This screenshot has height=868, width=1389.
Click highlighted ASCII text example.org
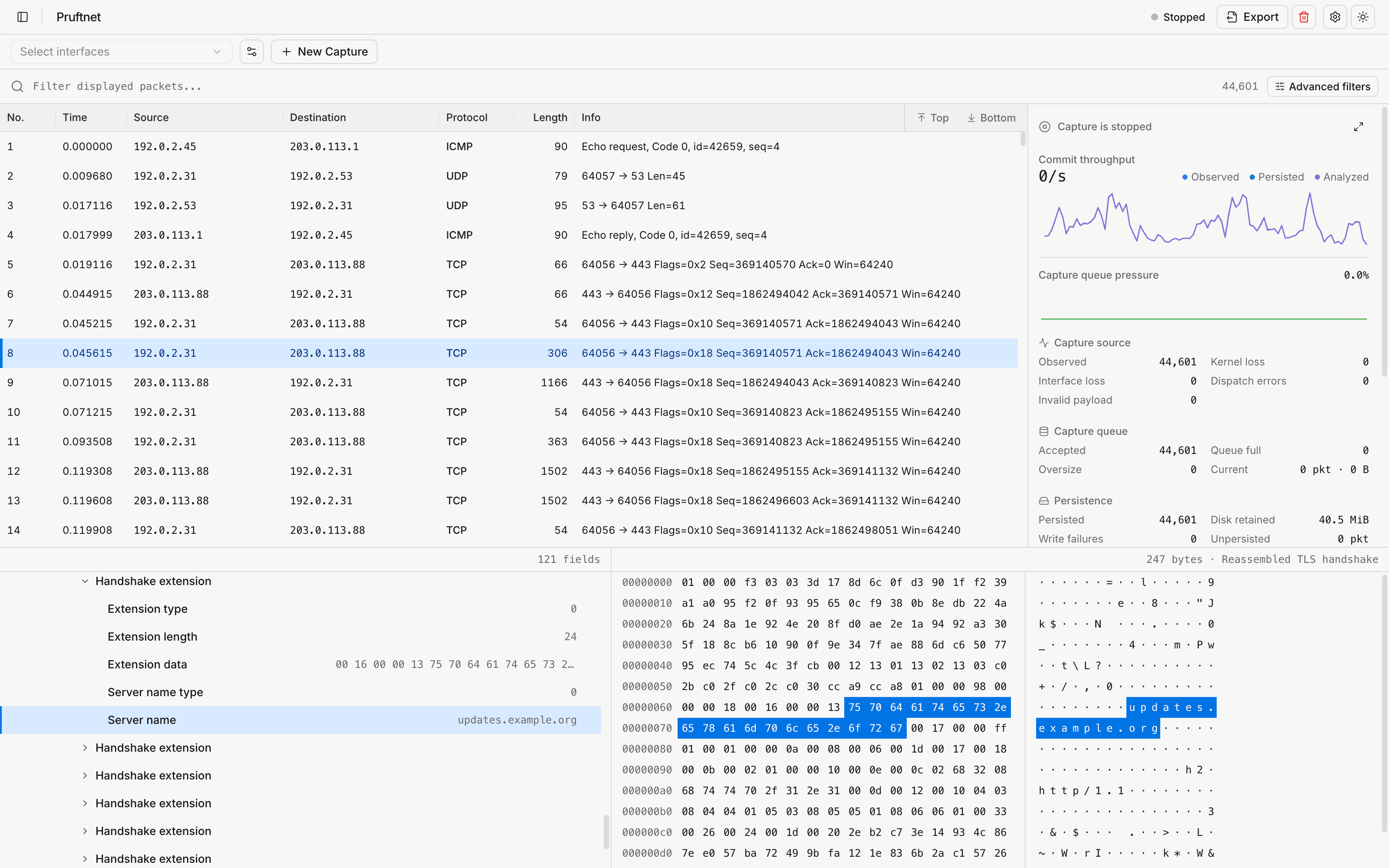1097,728
